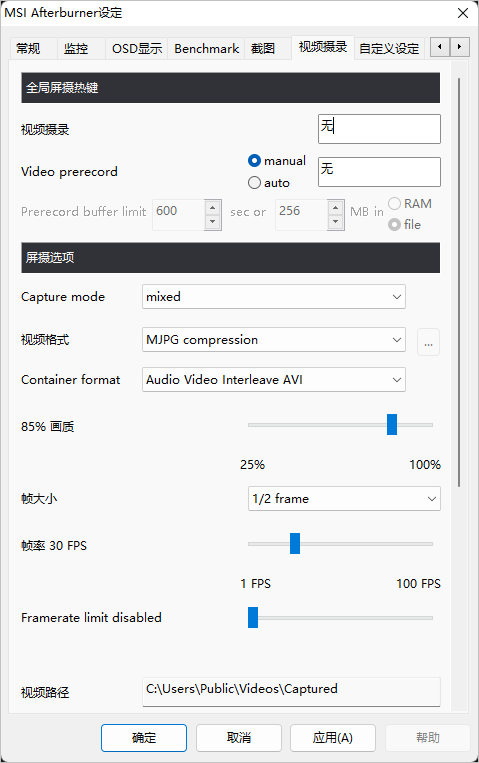Switch to the 自定义设定 tab
Screen dimensions: 479x763
tap(389, 49)
